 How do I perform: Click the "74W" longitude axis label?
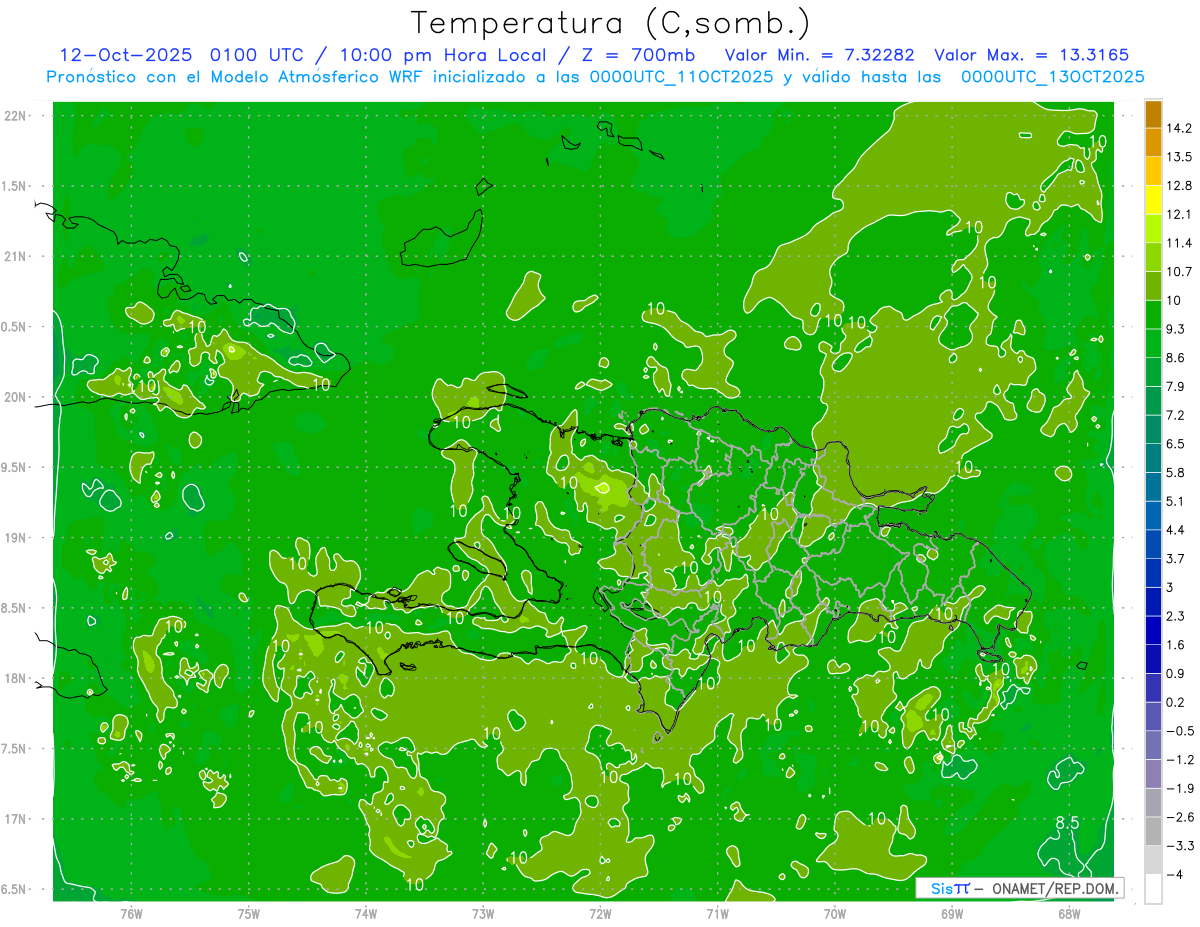(x=366, y=913)
